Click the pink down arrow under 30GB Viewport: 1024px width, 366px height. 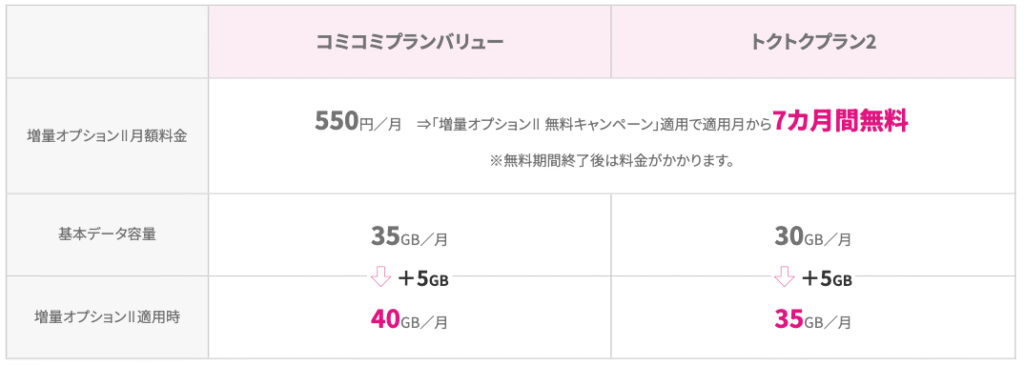(x=784, y=280)
